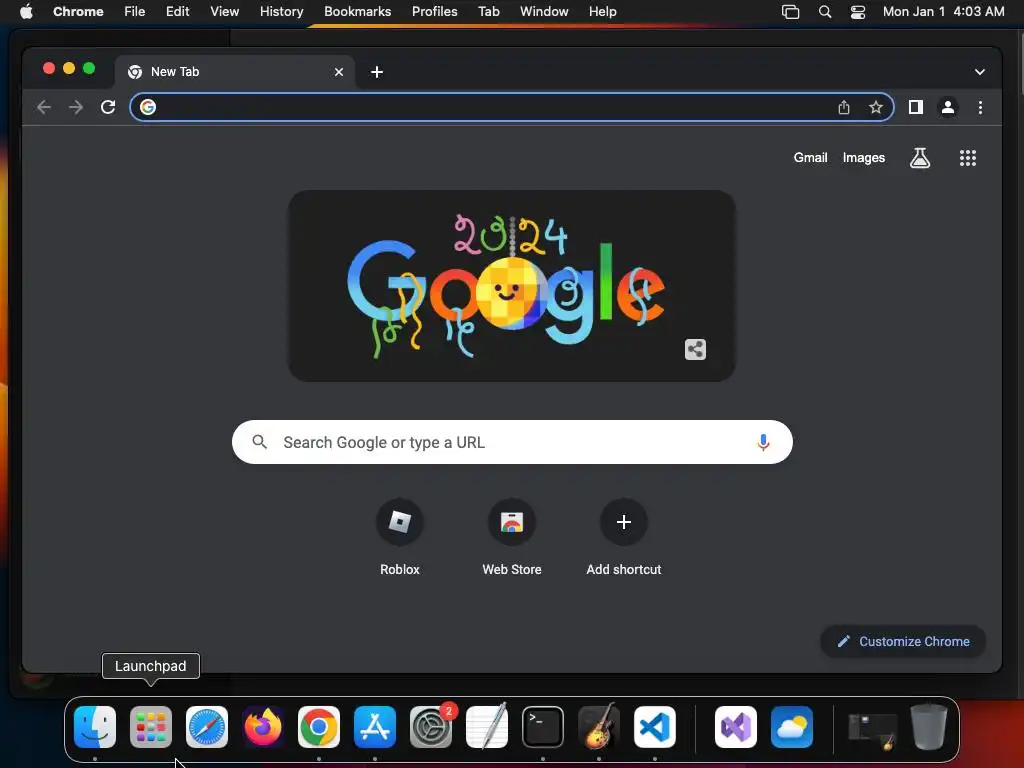Open the Chrome application menu
The image size is (1024, 768).
pos(78,12)
